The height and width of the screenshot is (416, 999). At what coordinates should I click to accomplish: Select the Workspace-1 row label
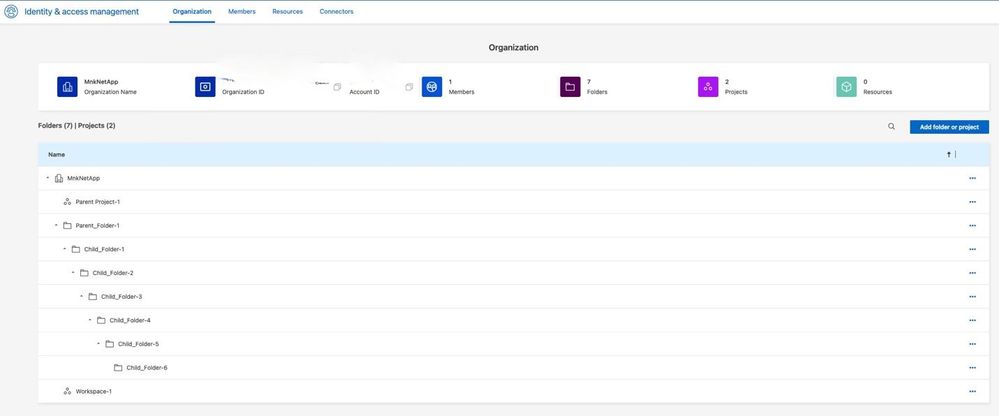tap(94, 391)
